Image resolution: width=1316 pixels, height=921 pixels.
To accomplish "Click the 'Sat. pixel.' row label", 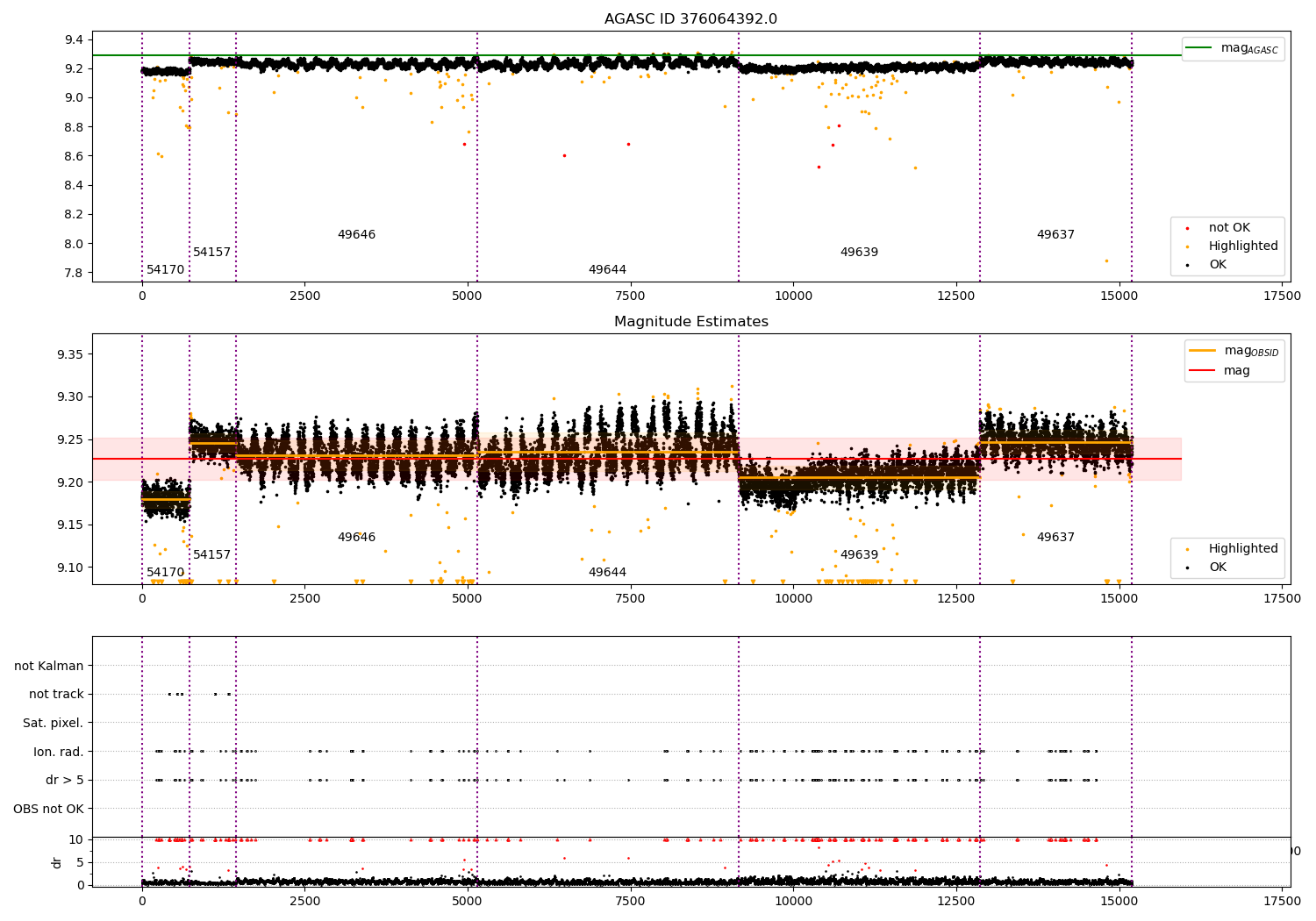I will pos(54,724).
